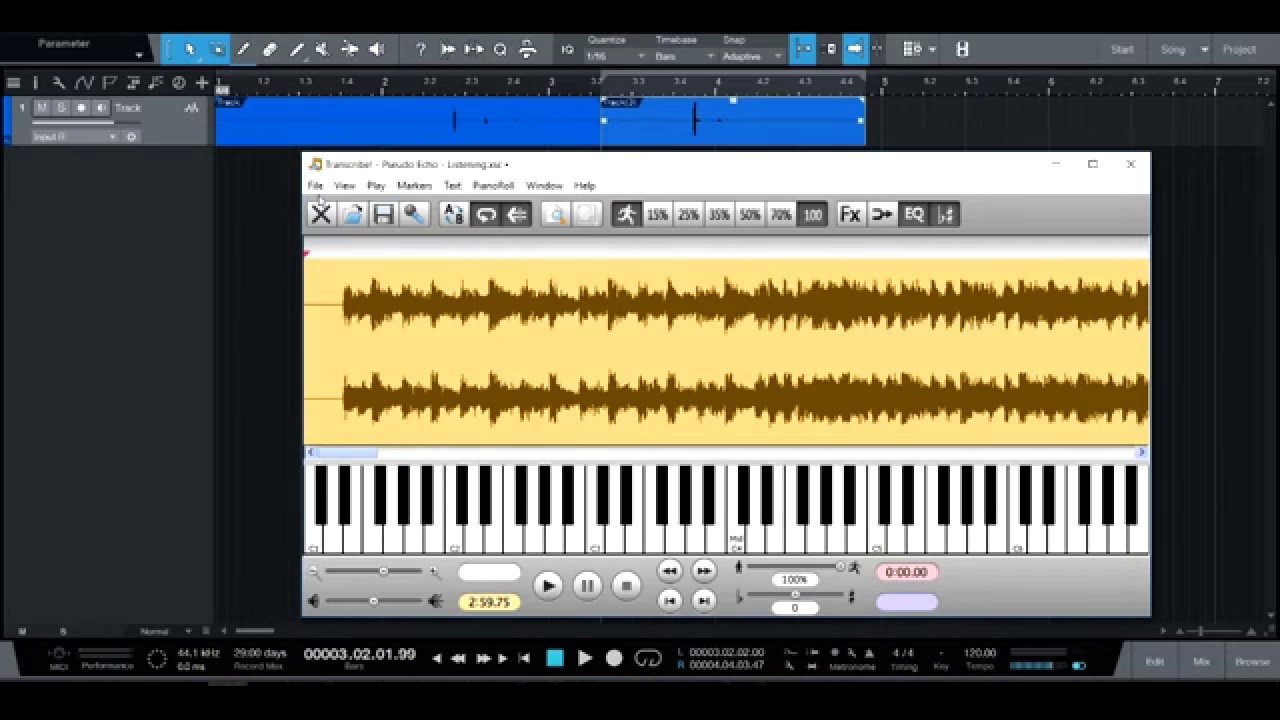Save the transcription with the floppy disk icon
The height and width of the screenshot is (720, 1280).
[x=383, y=214]
